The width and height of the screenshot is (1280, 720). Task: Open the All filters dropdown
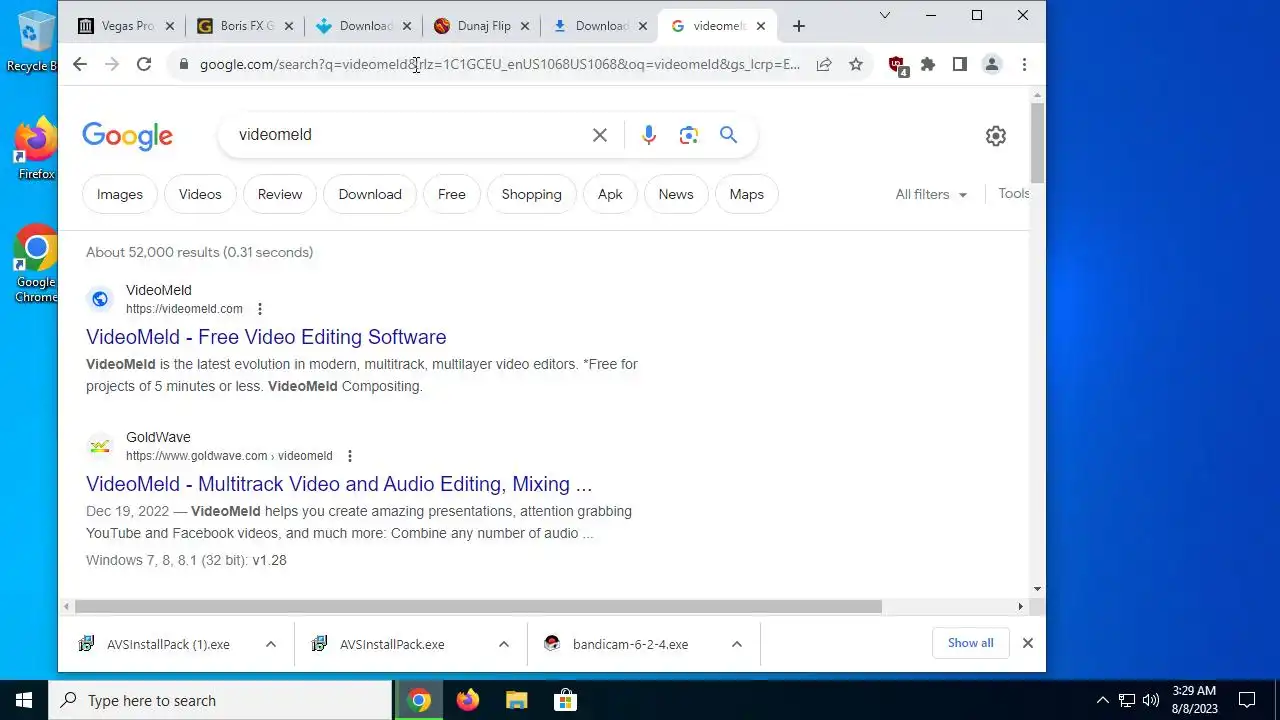tap(931, 194)
